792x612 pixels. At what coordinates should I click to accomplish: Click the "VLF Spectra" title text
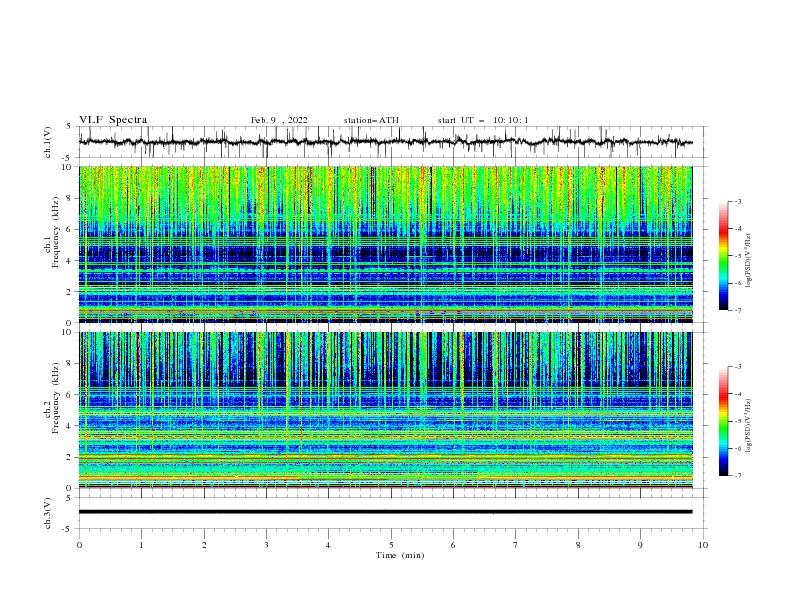(x=113, y=120)
